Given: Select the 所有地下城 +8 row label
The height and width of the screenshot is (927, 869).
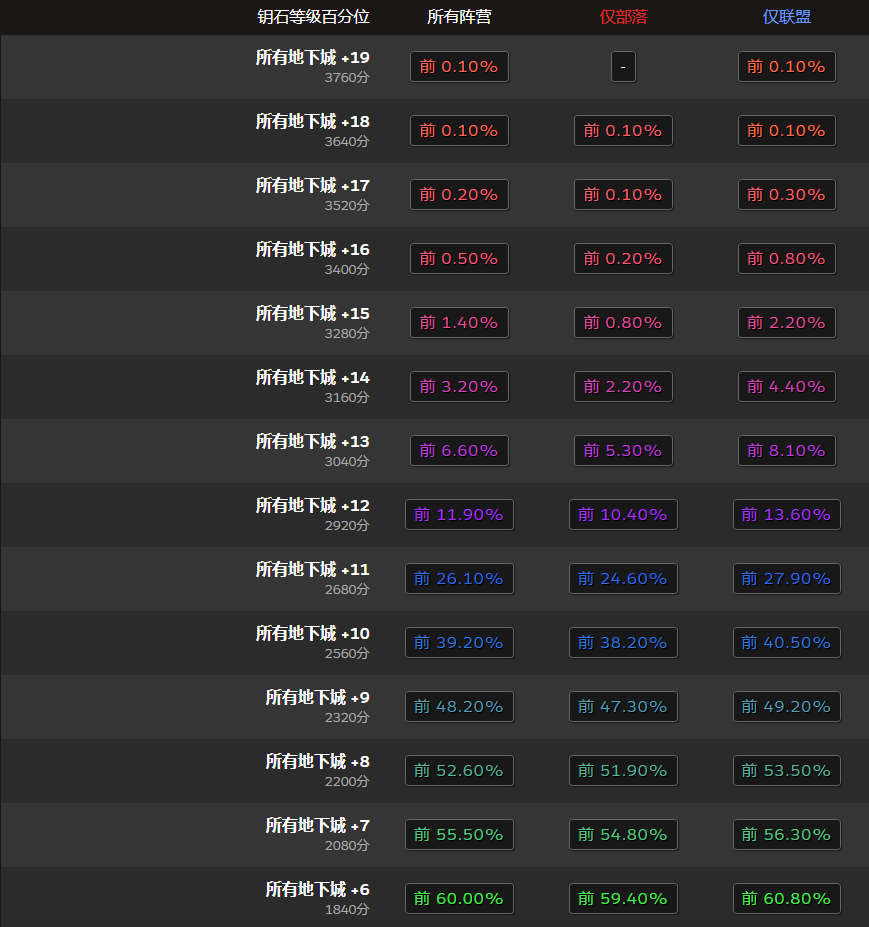Looking at the screenshot, I should (317, 761).
